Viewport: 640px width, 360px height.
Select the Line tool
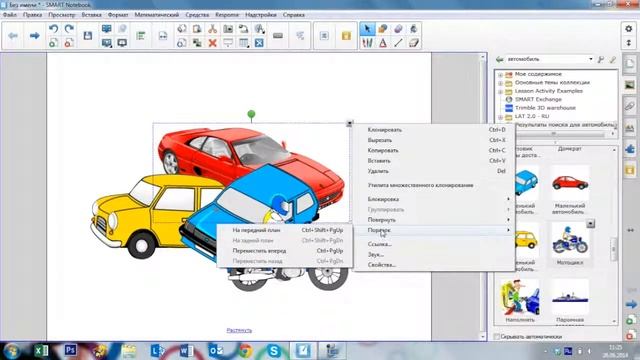(398, 43)
